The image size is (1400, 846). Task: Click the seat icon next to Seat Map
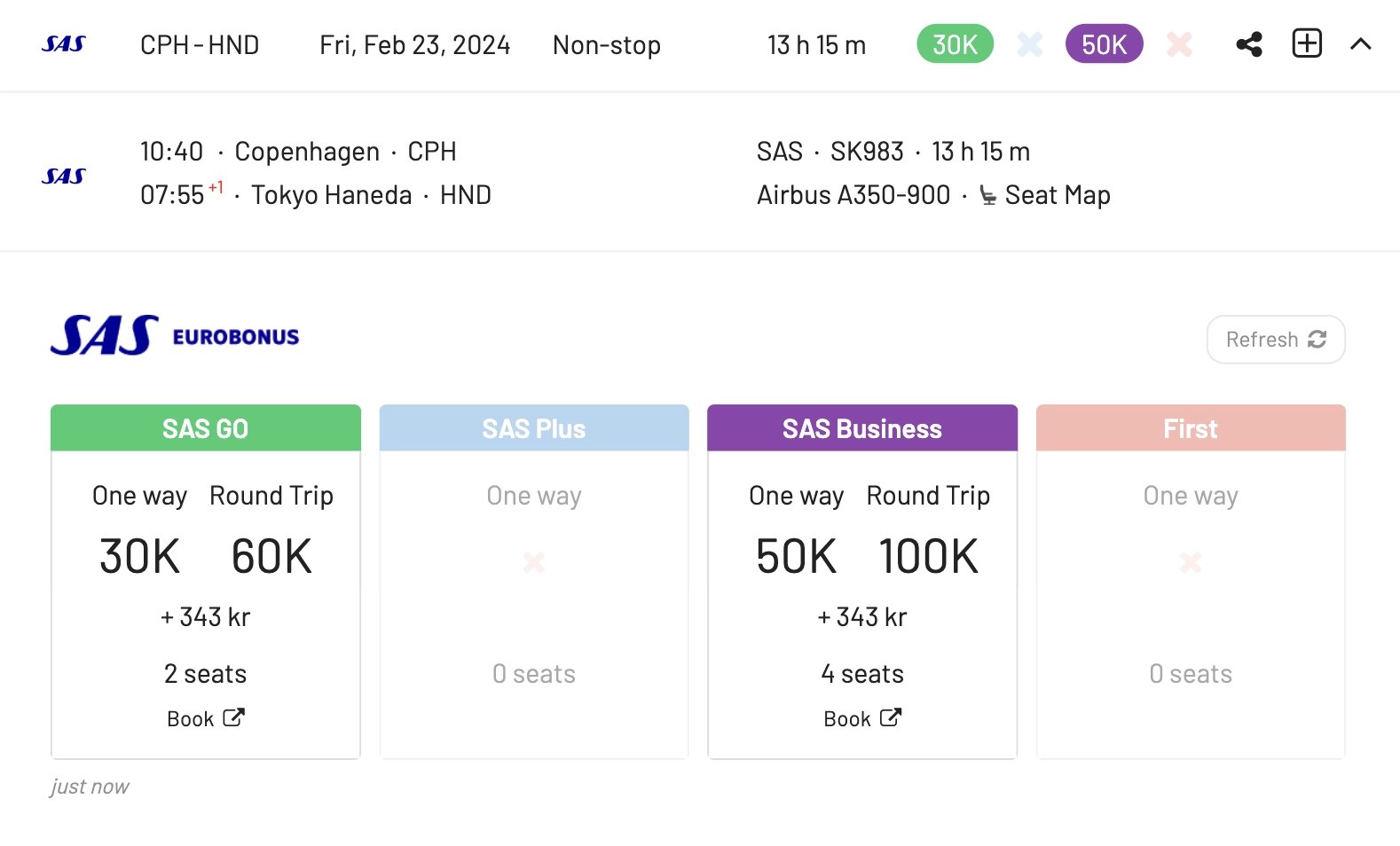(x=987, y=195)
